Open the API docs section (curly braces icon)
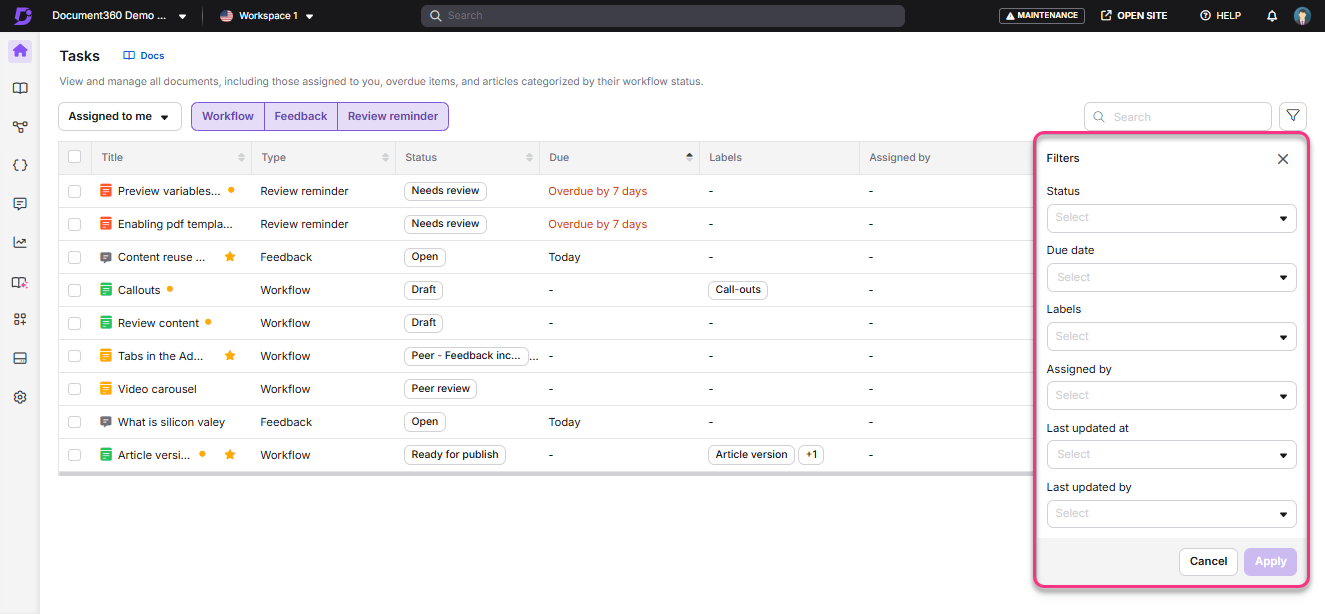The image size is (1325, 615). click(19, 165)
